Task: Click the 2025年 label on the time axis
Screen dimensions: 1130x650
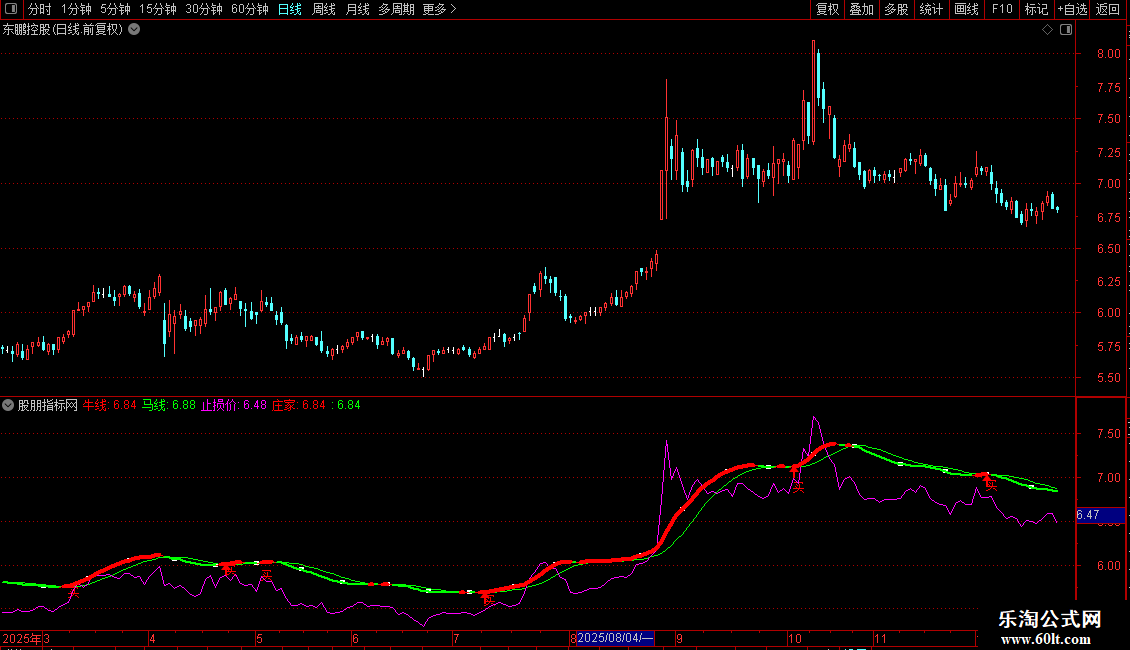Action: pyautogui.click(x=22, y=638)
